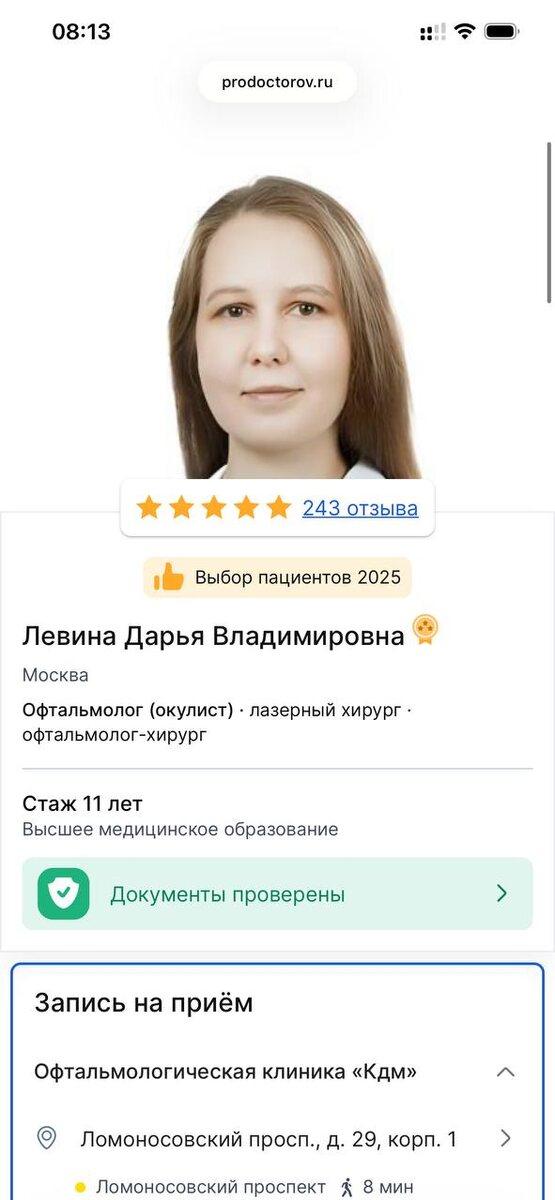Screen dimensions: 555x1200
Task: Tap the location pin icon
Action: (x=46, y=1138)
